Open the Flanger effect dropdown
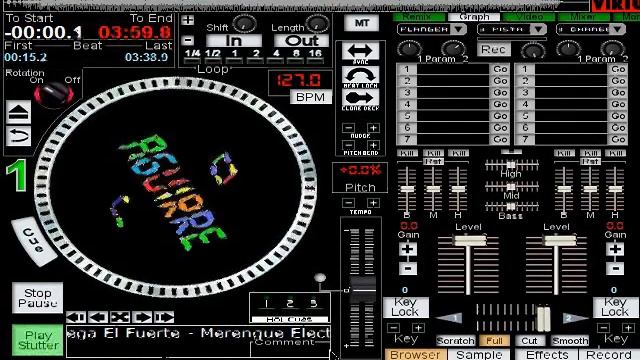Image resolution: width=640 pixels, height=360 pixels. click(x=458, y=29)
